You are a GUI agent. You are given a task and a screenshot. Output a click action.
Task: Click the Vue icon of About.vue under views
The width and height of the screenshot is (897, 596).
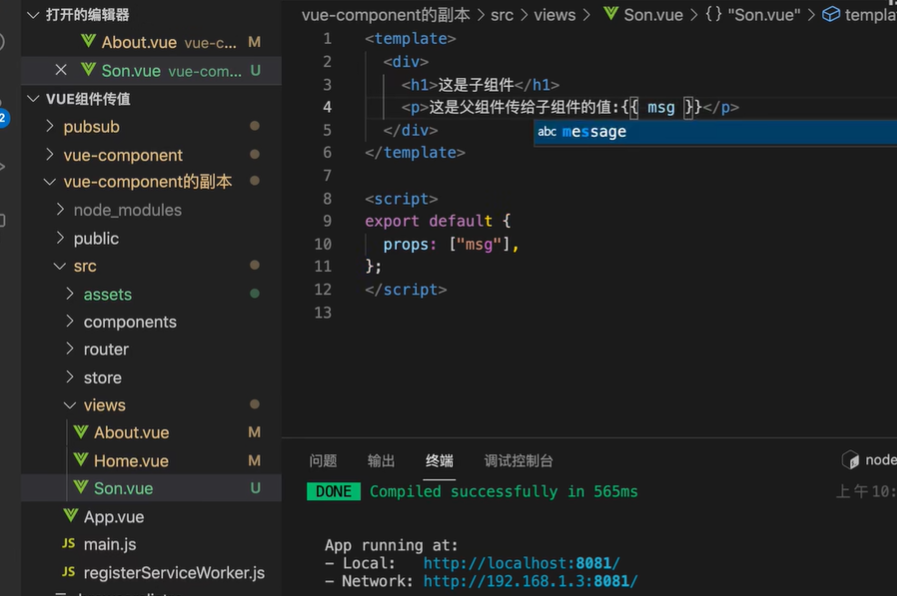[x=81, y=432]
